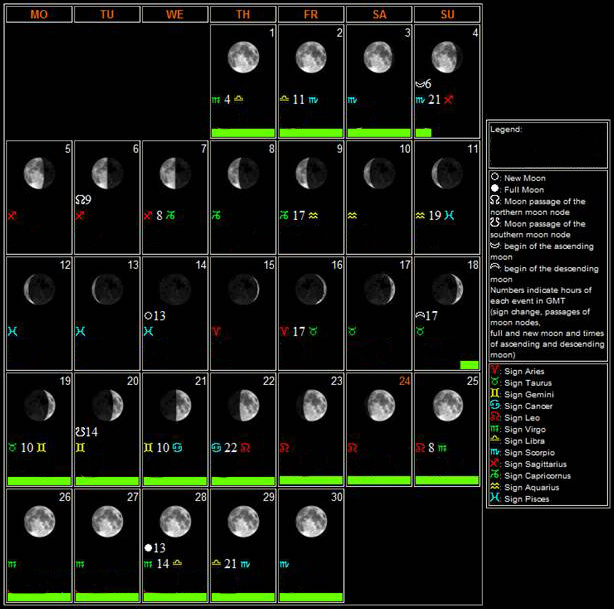Click the red day number 24

pyautogui.click(x=404, y=380)
